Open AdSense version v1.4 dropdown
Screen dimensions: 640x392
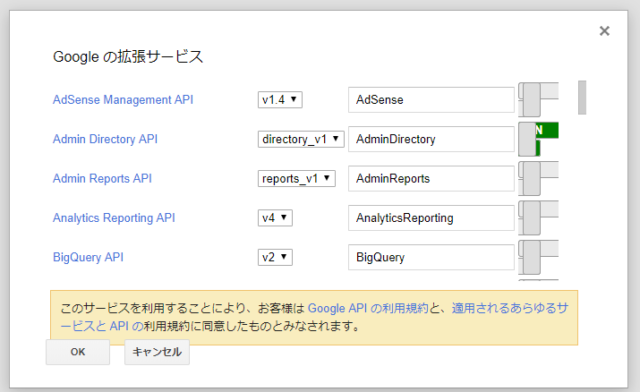(x=280, y=100)
